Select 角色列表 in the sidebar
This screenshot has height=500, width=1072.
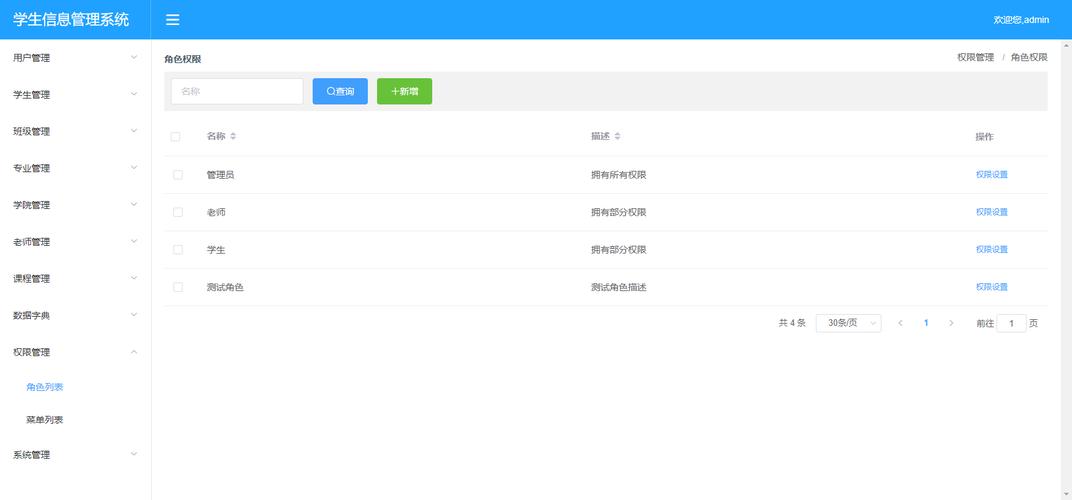pyautogui.click(x=45, y=387)
